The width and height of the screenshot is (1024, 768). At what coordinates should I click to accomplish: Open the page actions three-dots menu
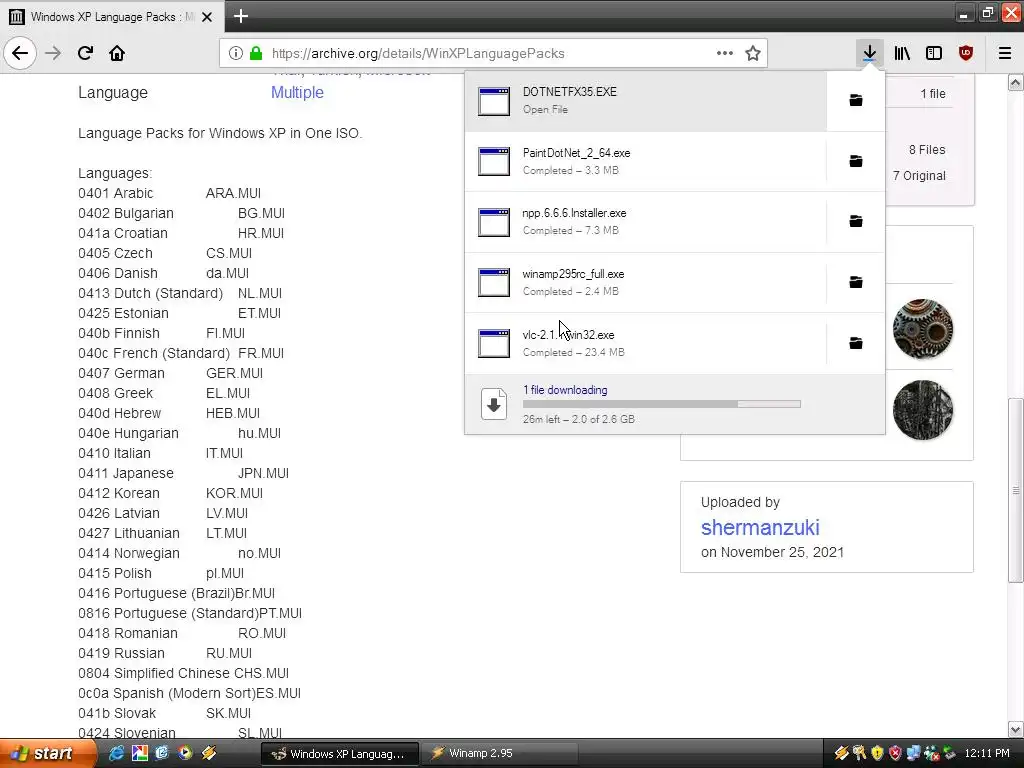pos(724,53)
